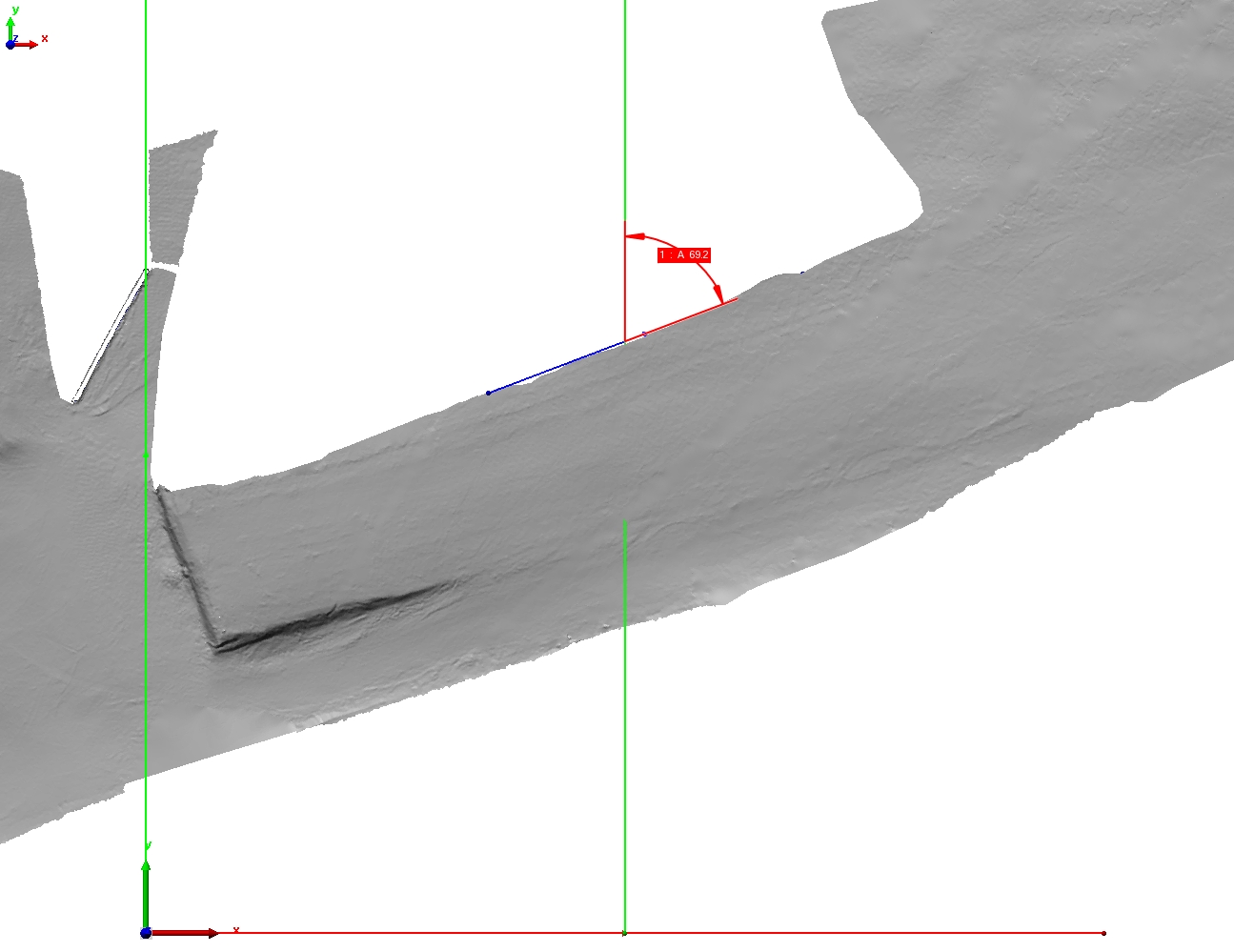Click the end dot of the red X axis line
Screen dimensions: 1234x952
pos(1103,933)
